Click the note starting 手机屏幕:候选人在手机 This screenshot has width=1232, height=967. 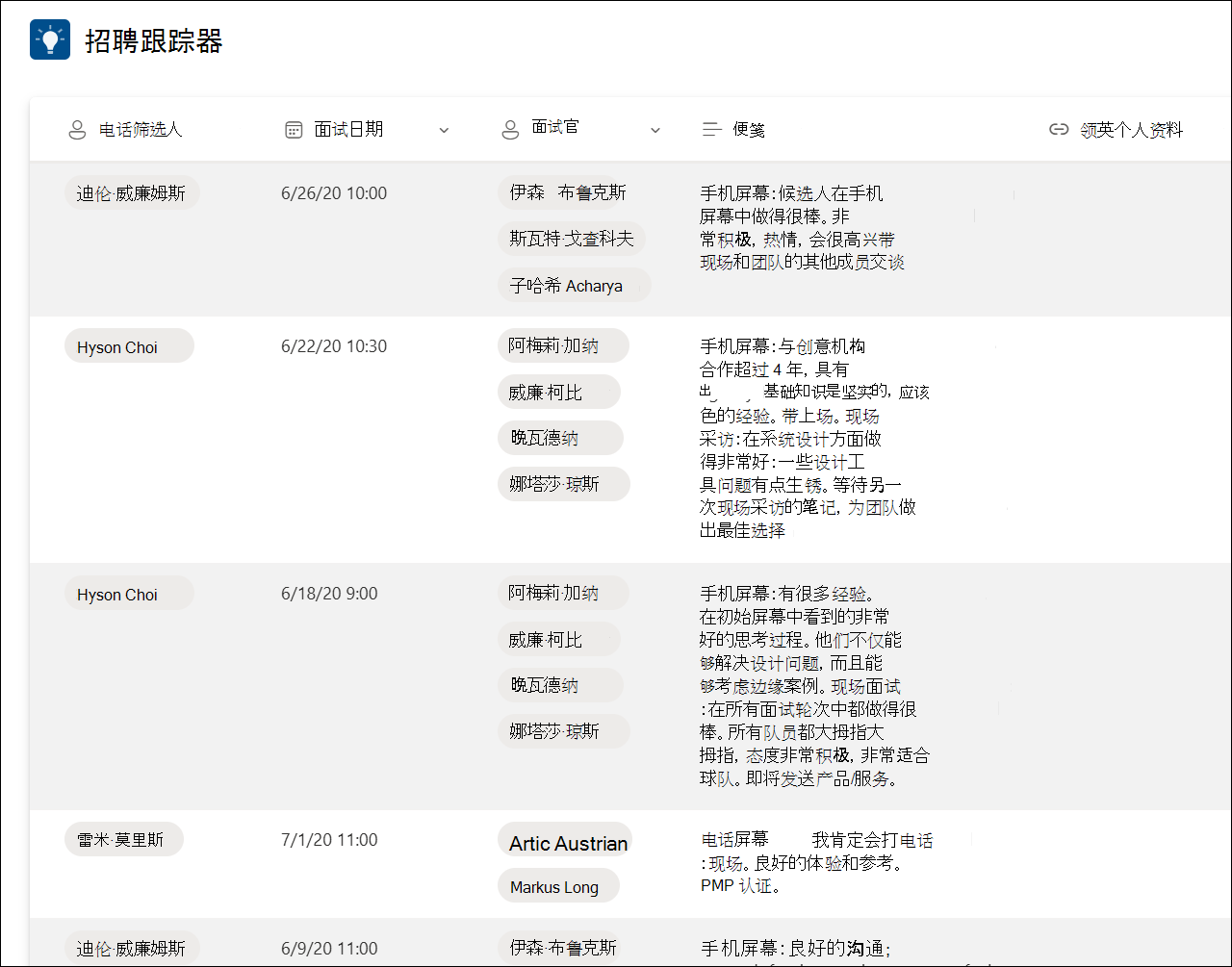pos(802,228)
